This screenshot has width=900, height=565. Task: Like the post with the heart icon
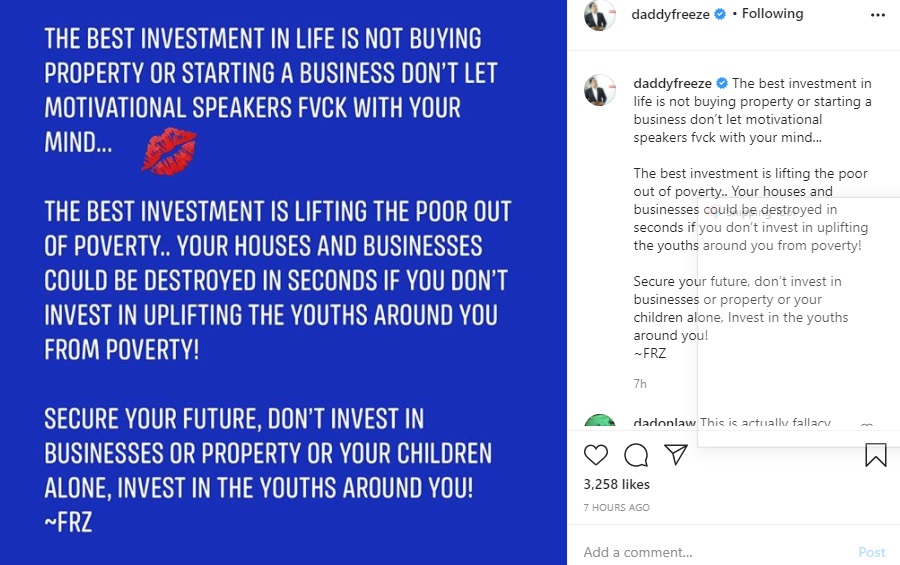pos(595,456)
